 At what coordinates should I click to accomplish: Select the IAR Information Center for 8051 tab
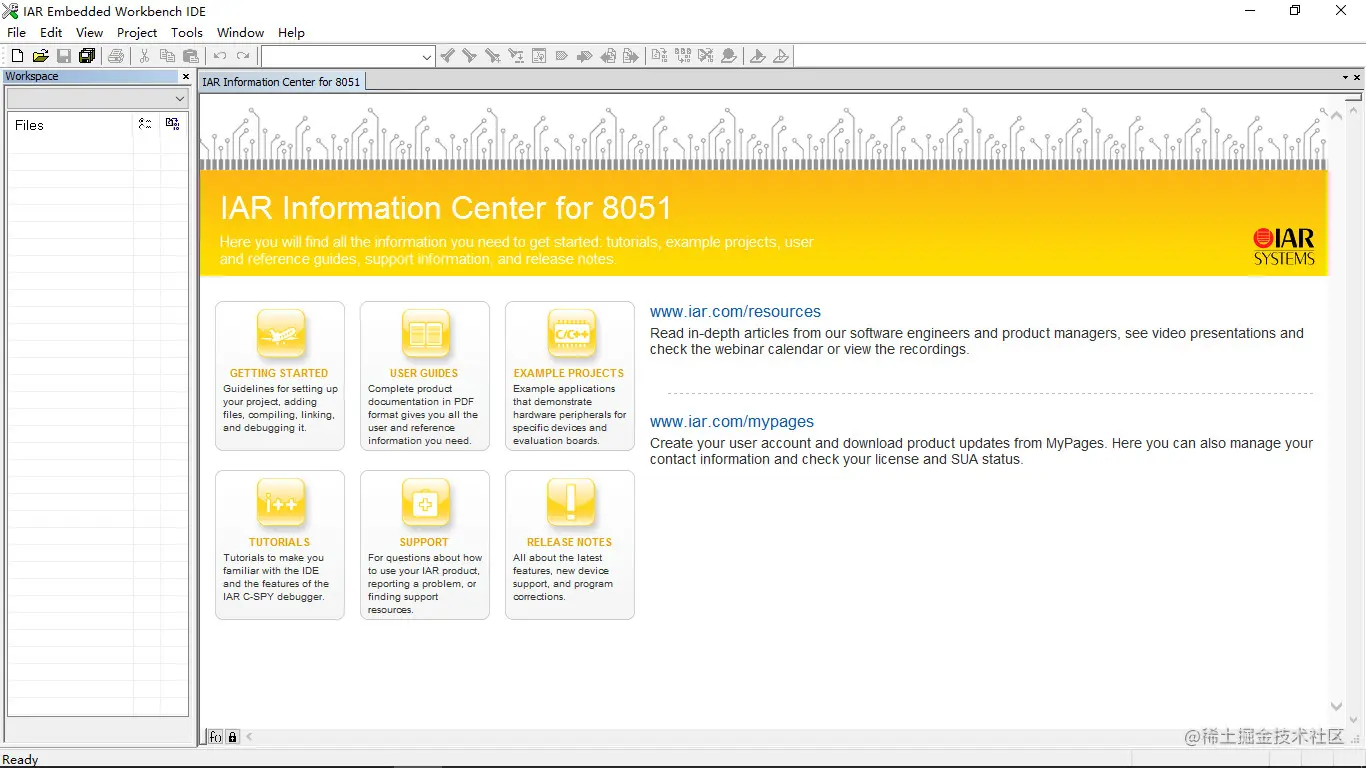[x=281, y=82]
